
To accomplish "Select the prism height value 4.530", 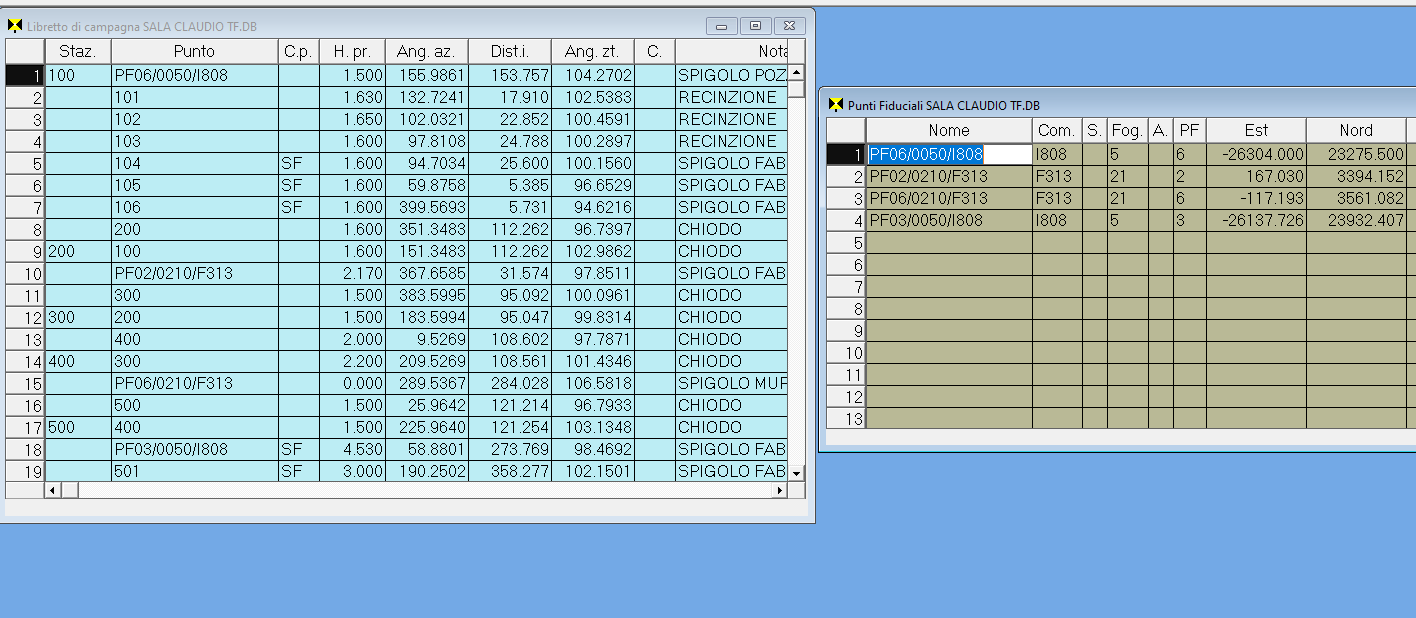I will click(x=352, y=449).
